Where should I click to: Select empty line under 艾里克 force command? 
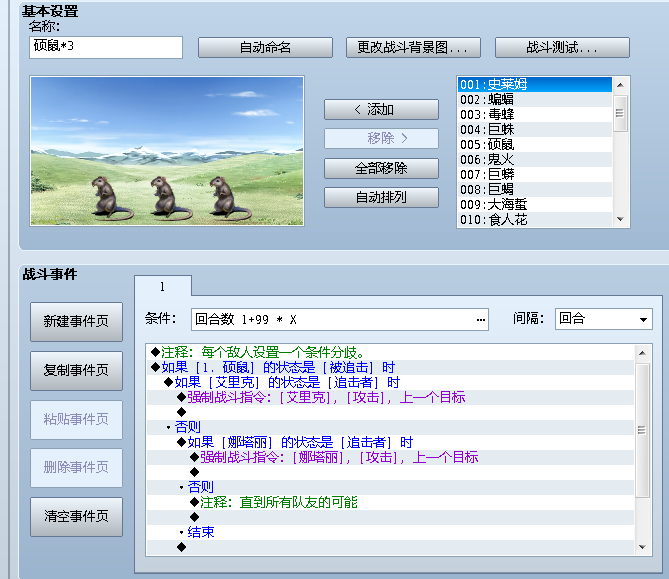coord(390,412)
